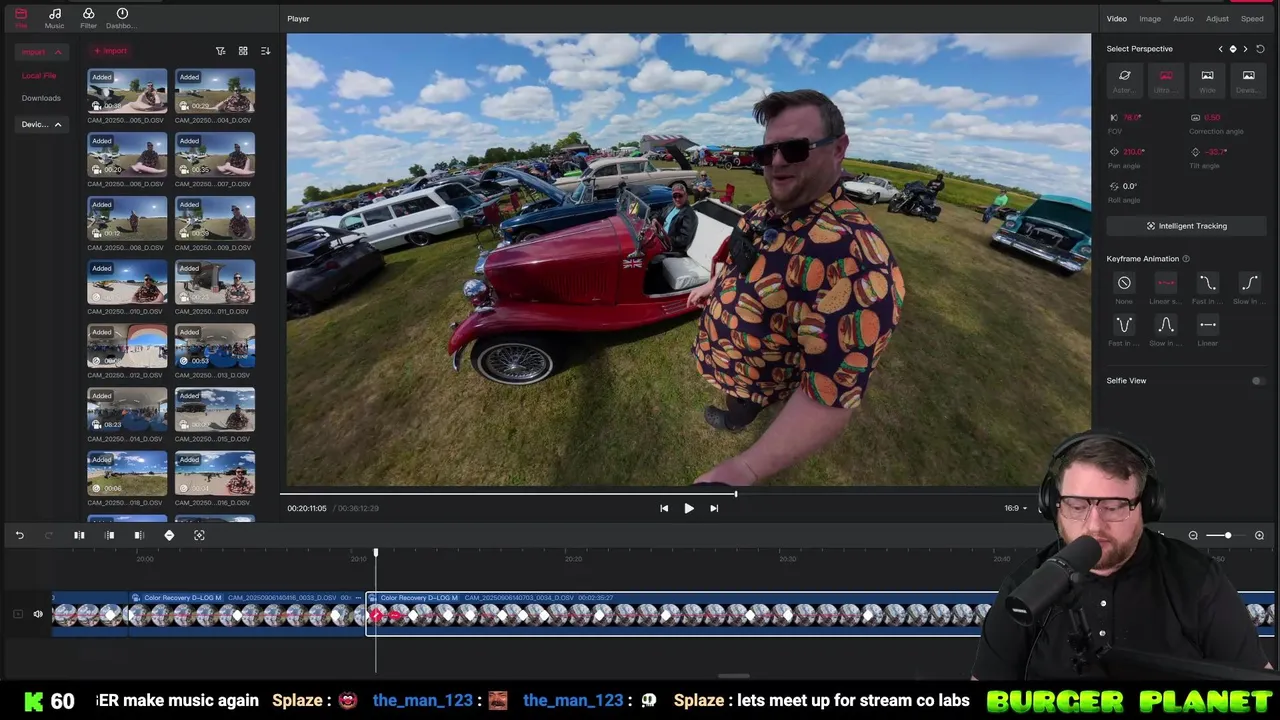
Task: Select Linear smooth keyframe animation
Action: [x=1166, y=284]
